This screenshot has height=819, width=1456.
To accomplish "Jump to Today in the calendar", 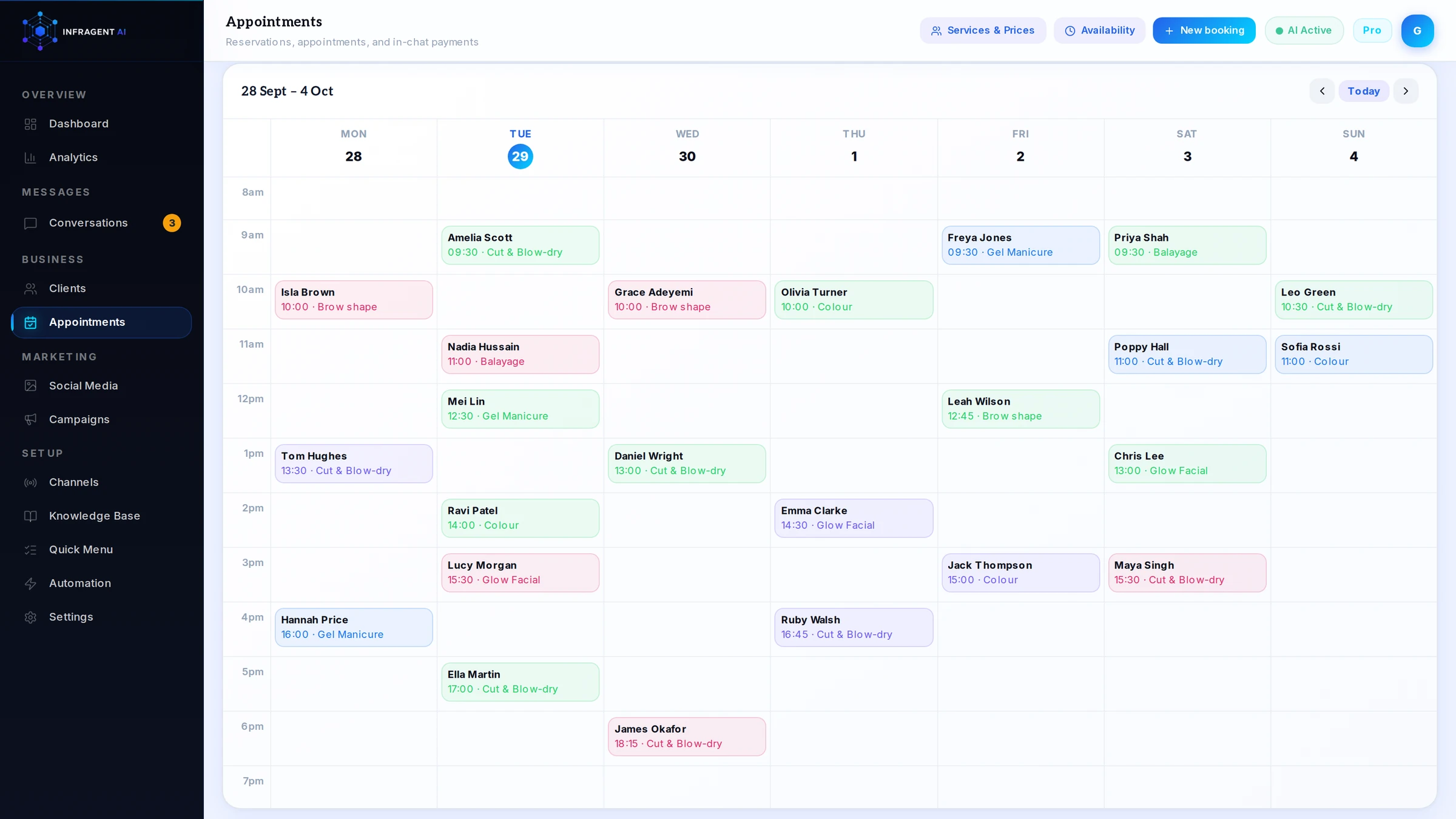I will 1363,91.
